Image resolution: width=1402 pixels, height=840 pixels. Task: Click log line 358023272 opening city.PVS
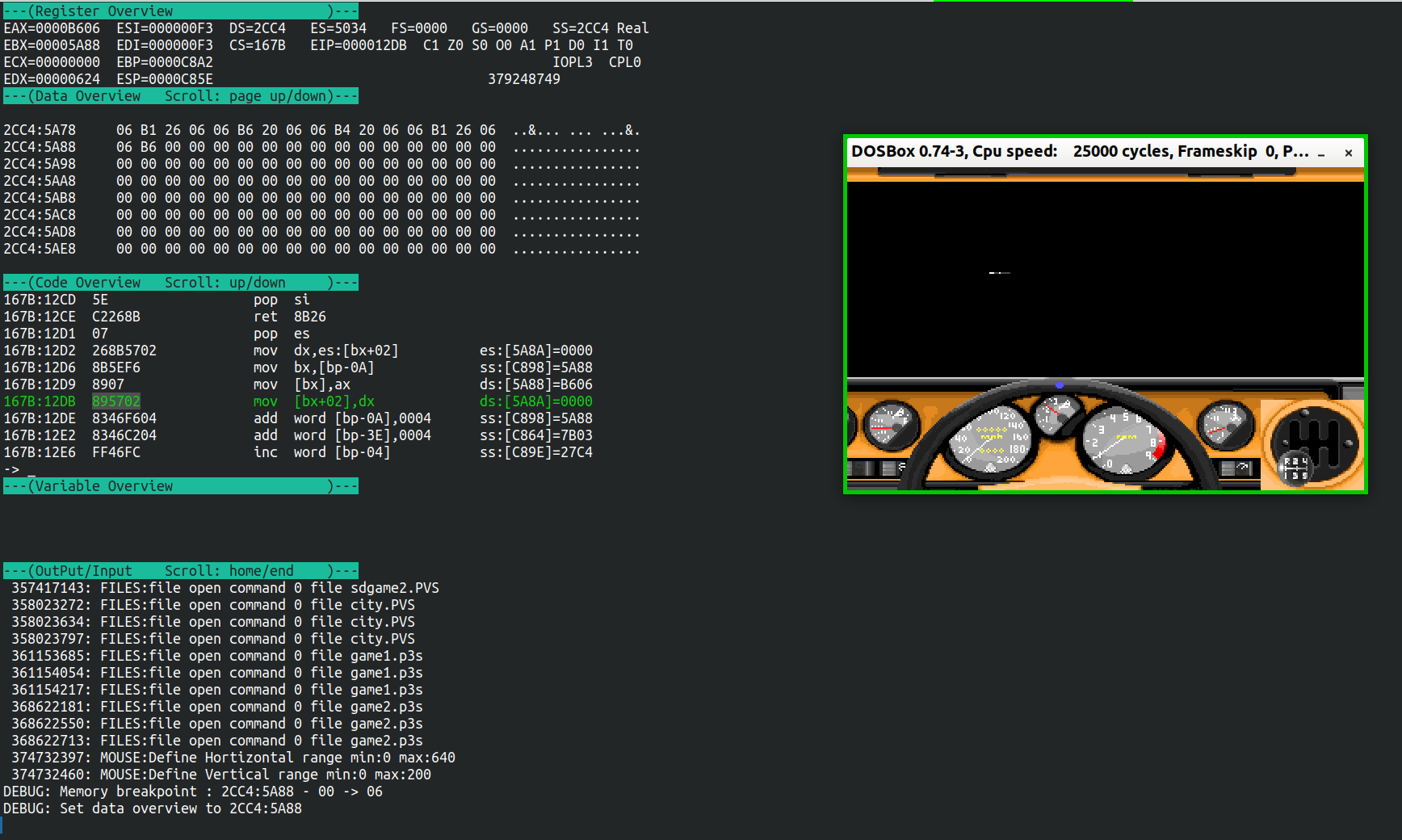[x=213, y=605]
